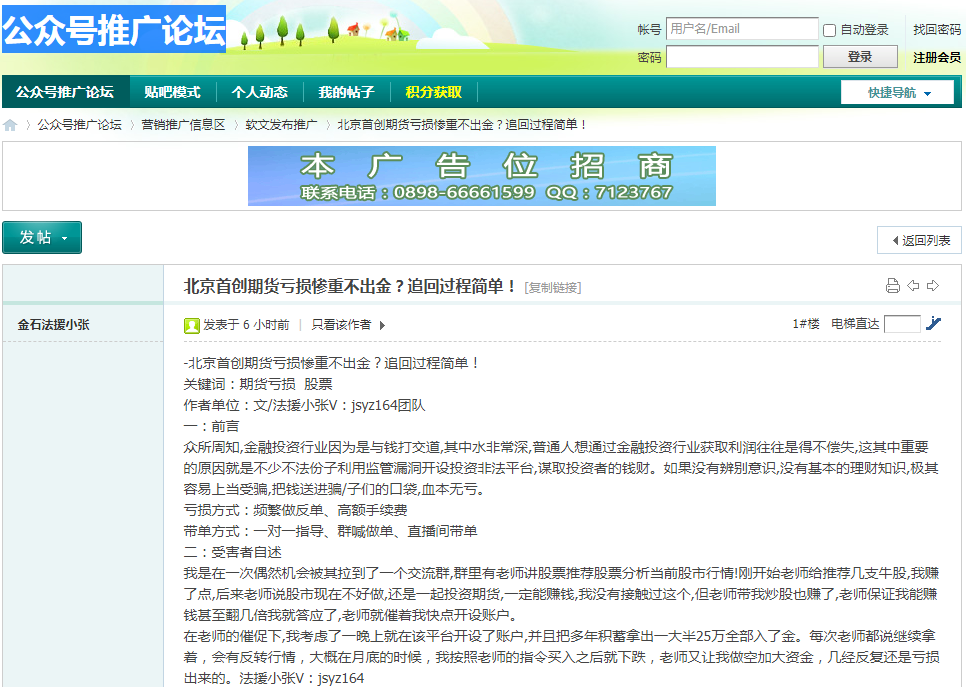Image resolution: width=966 pixels, height=687 pixels.
Task: Open 个人动态 nav tab
Action: [259, 92]
